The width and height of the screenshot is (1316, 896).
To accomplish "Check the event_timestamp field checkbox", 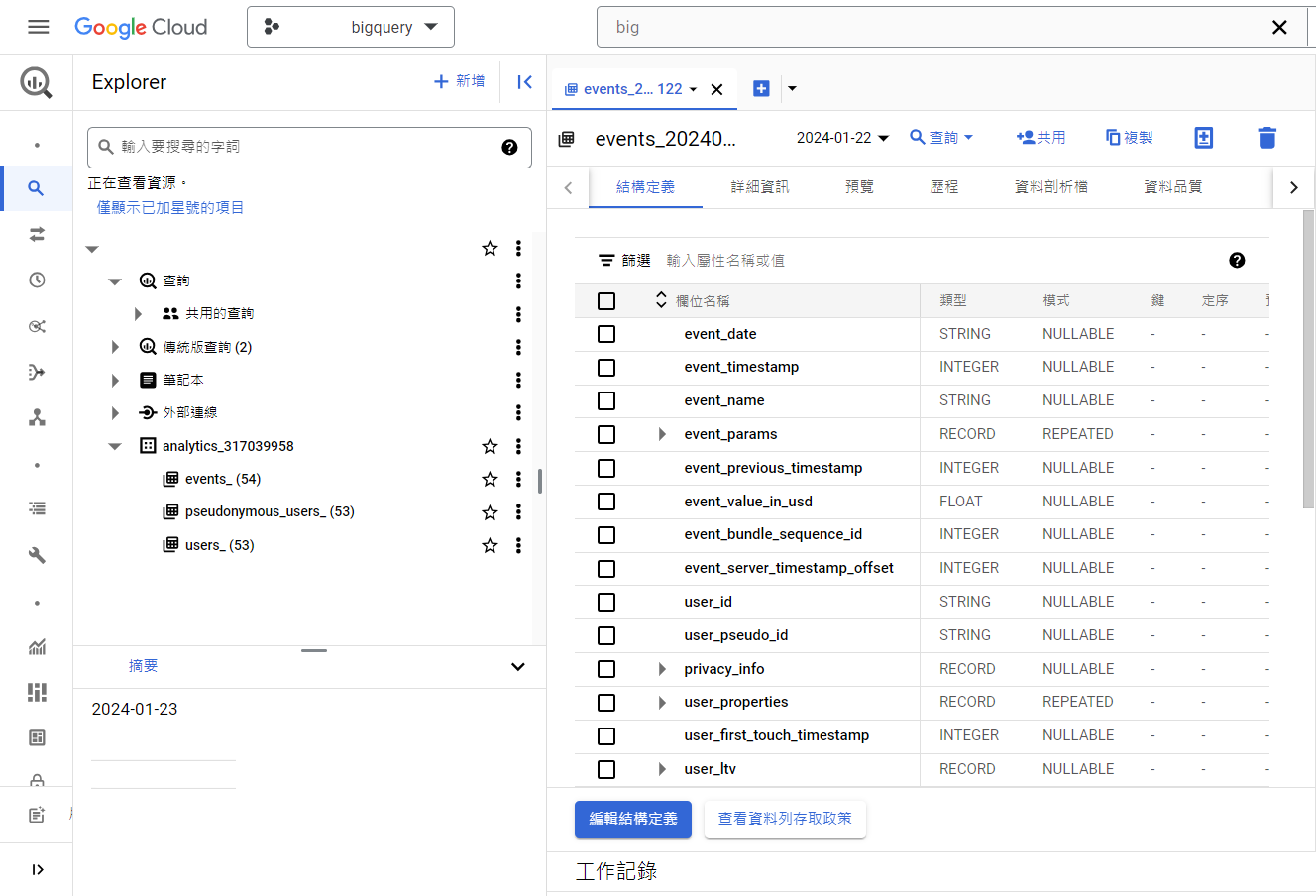I will pyautogui.click(x=606, y=368).
